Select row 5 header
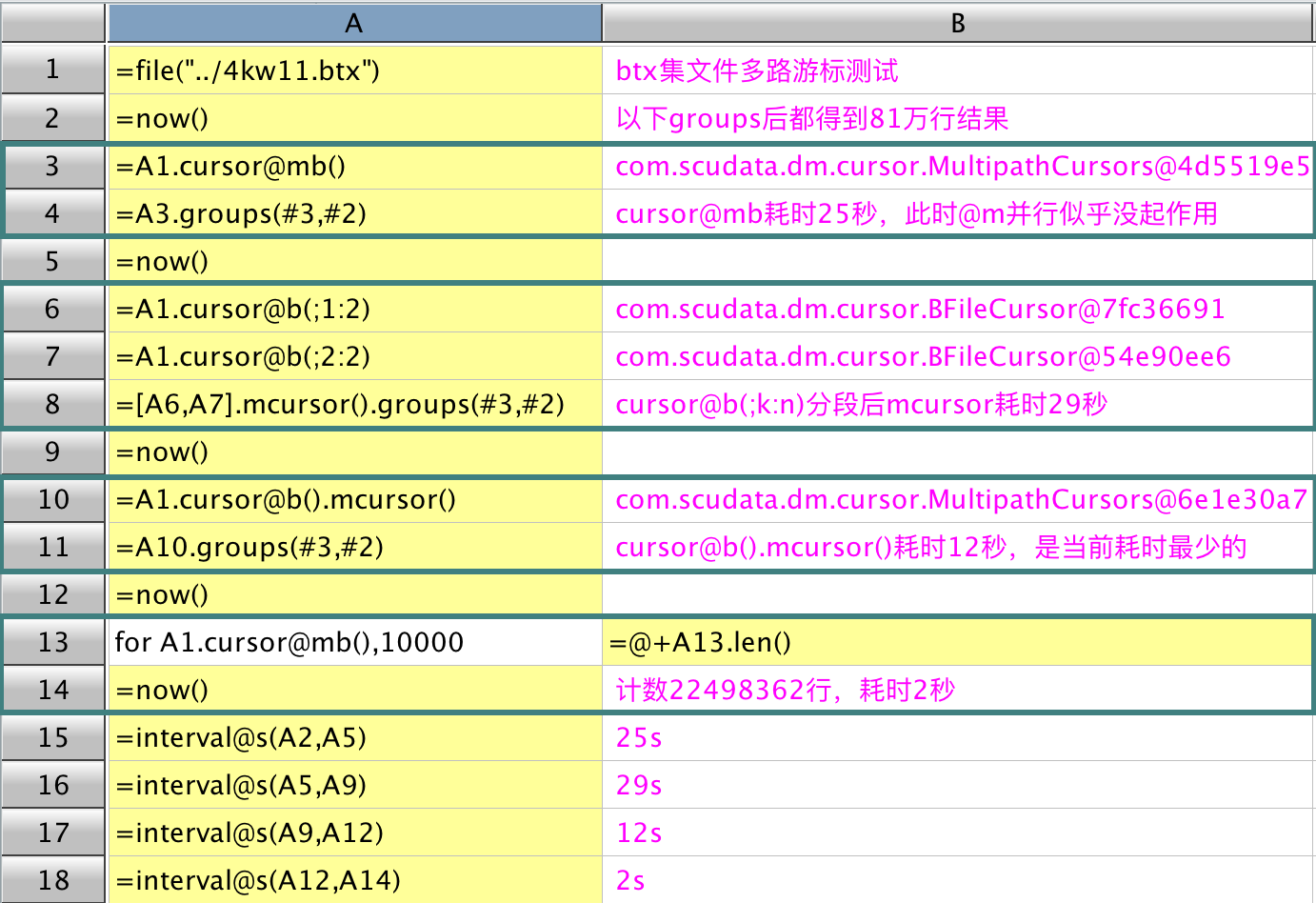Image resolution: width=1316 pixels, height=903 pixels. (x=52, y=260)
